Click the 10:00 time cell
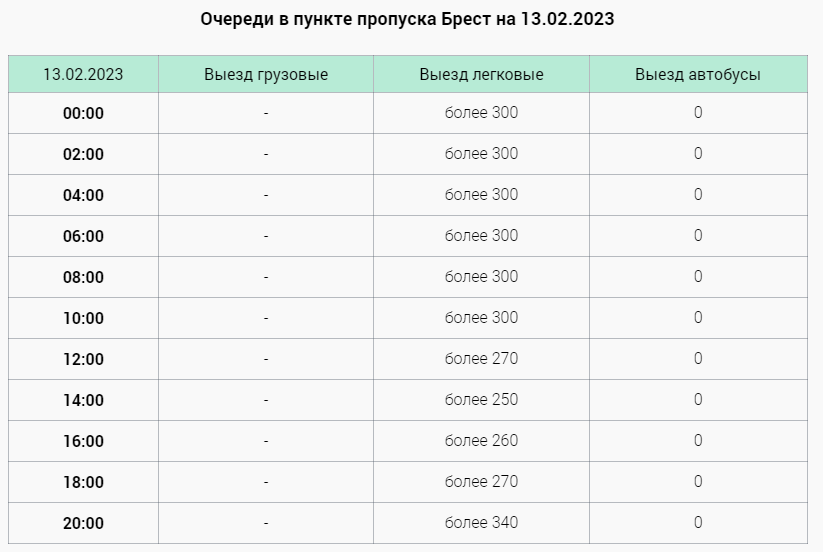The width and height of the screenshot is (823, 552). [83, 318]
